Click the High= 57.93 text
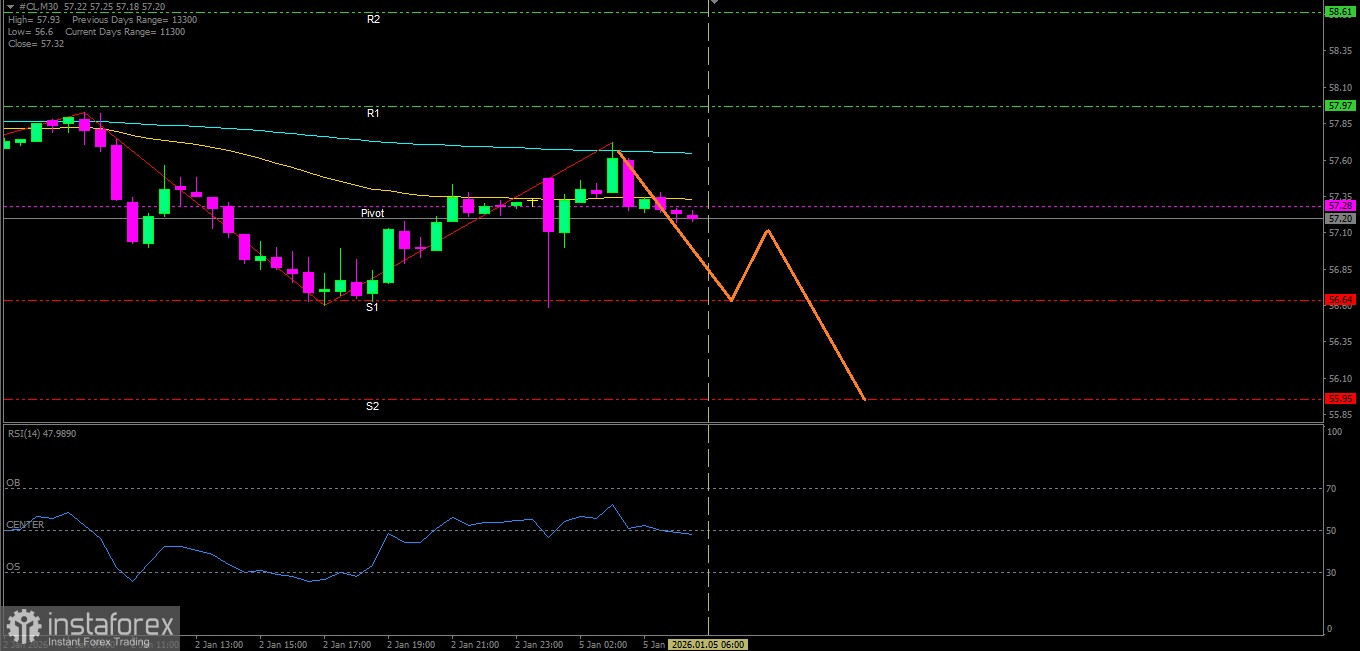 34,20
